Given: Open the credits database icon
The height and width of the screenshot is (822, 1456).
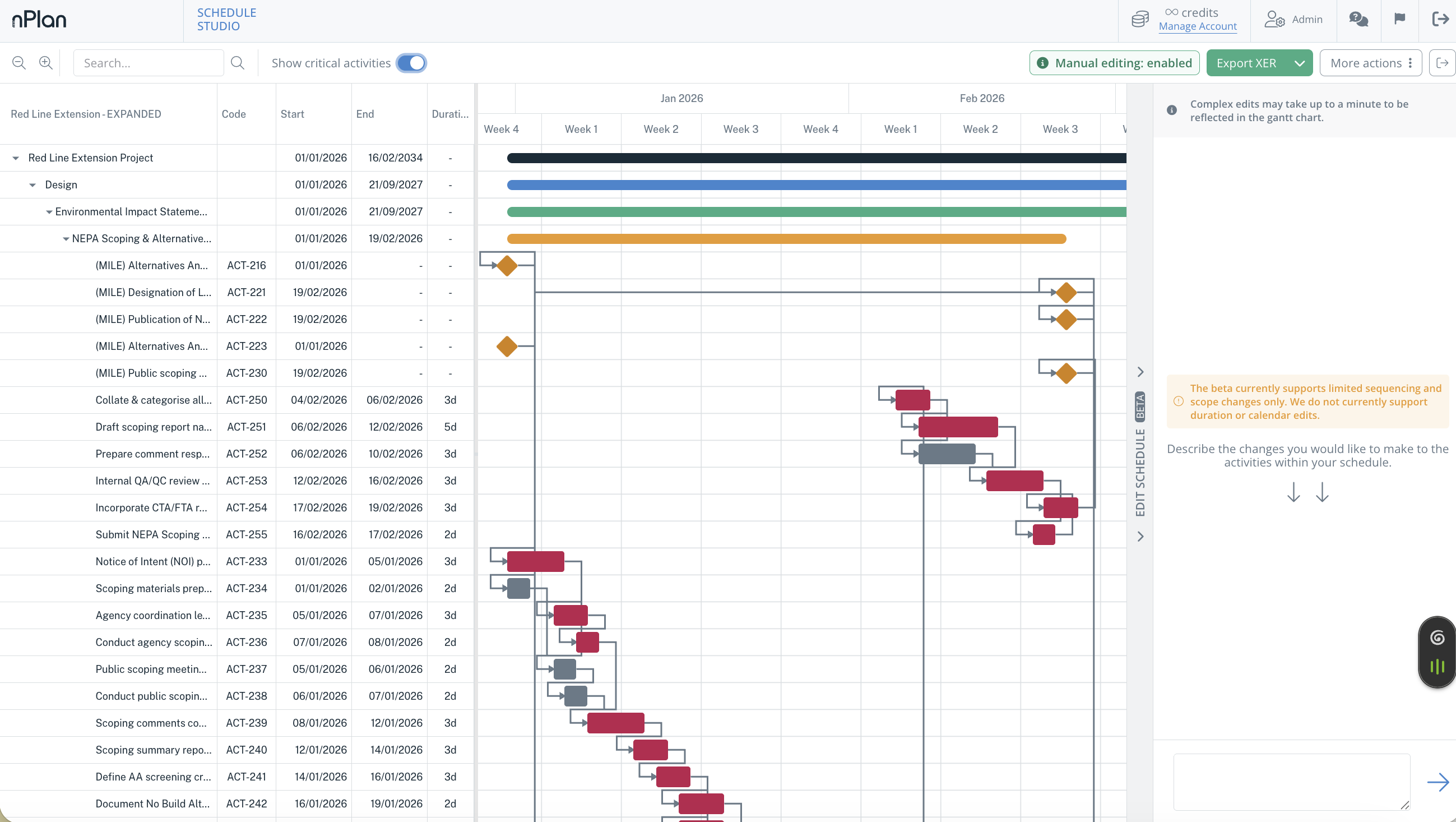Looking at the screenshot, I should tap(1140, 19).
